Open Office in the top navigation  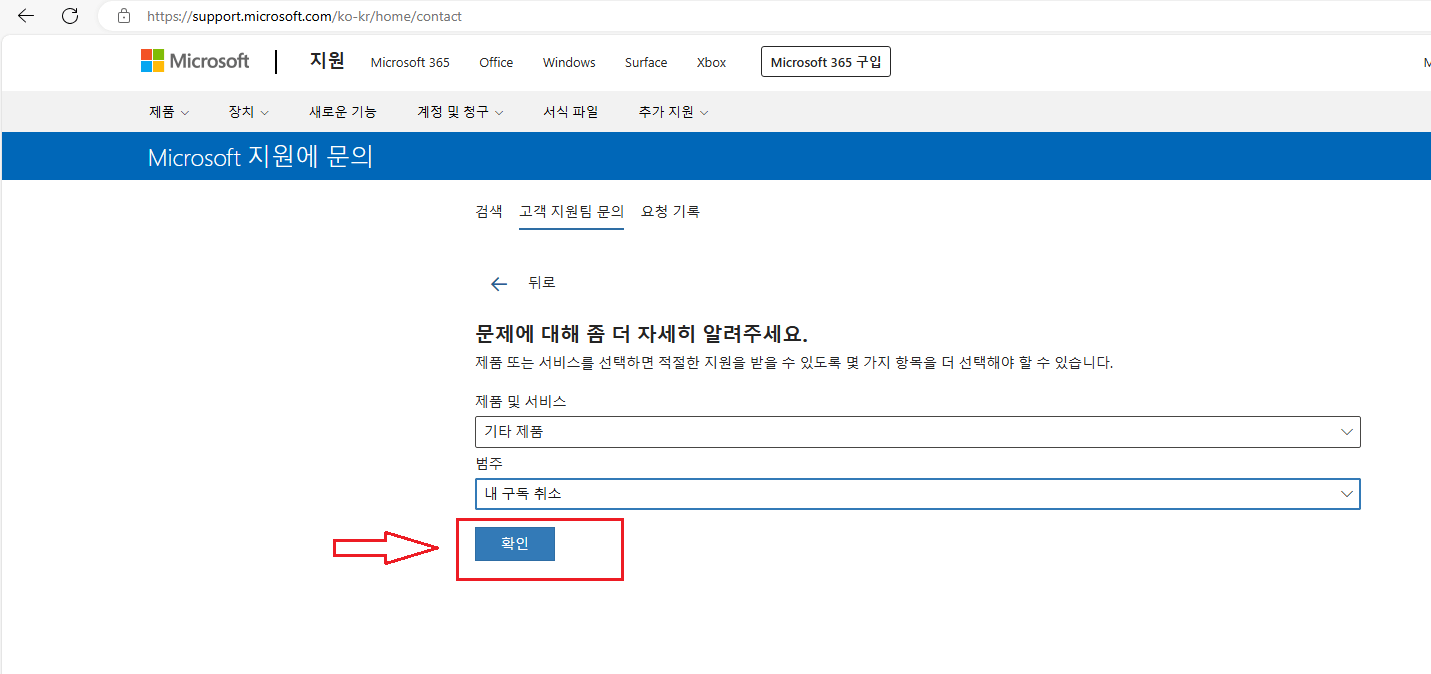(x=496, y=62)
